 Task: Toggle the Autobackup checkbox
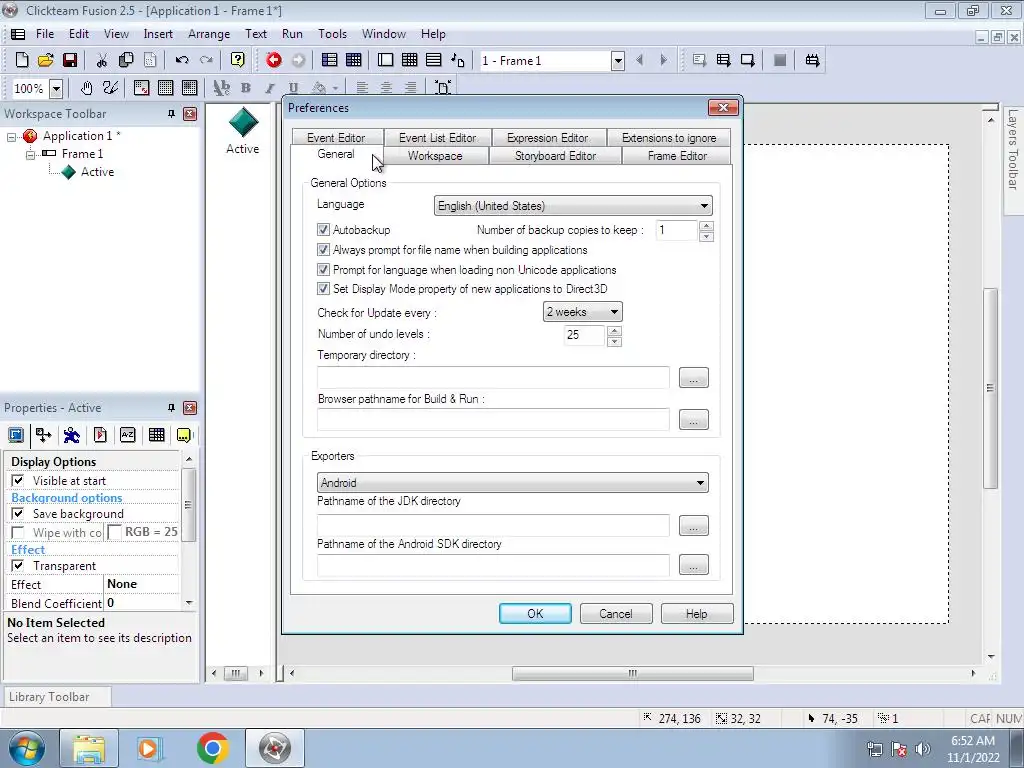(x=323, y=230)
